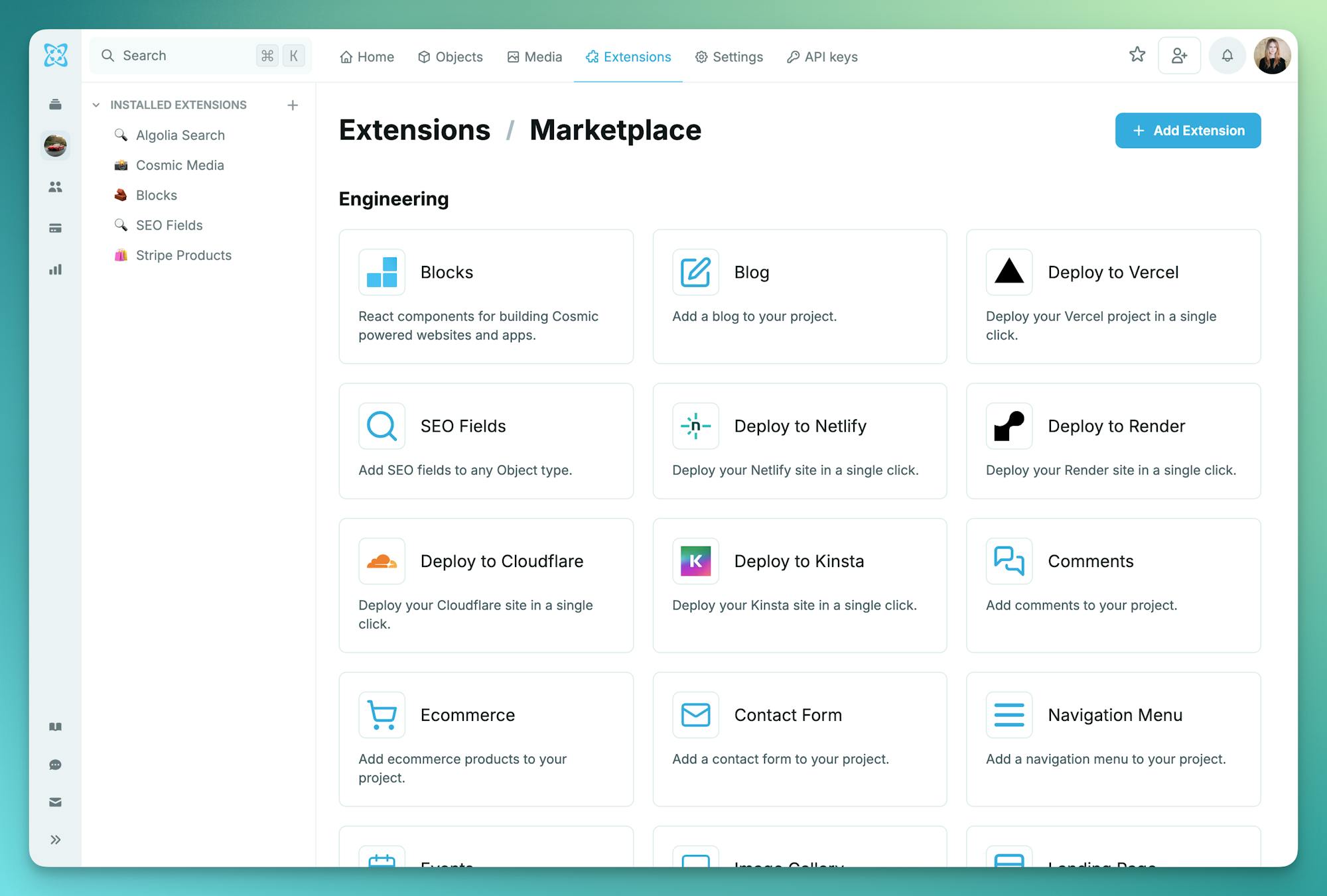Open the notifications bell
Image resolution: width=1327 pixels, height=896 pixels.
1227,56
